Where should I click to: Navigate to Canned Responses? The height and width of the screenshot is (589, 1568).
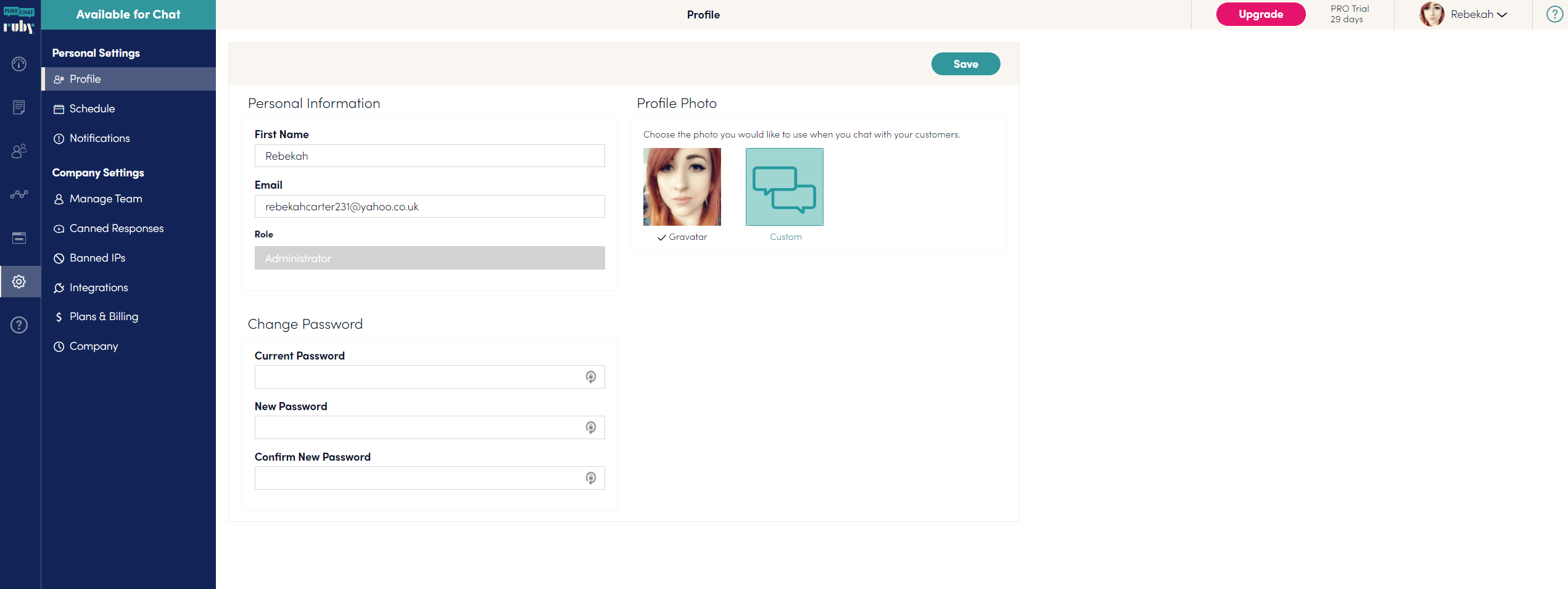116,228
